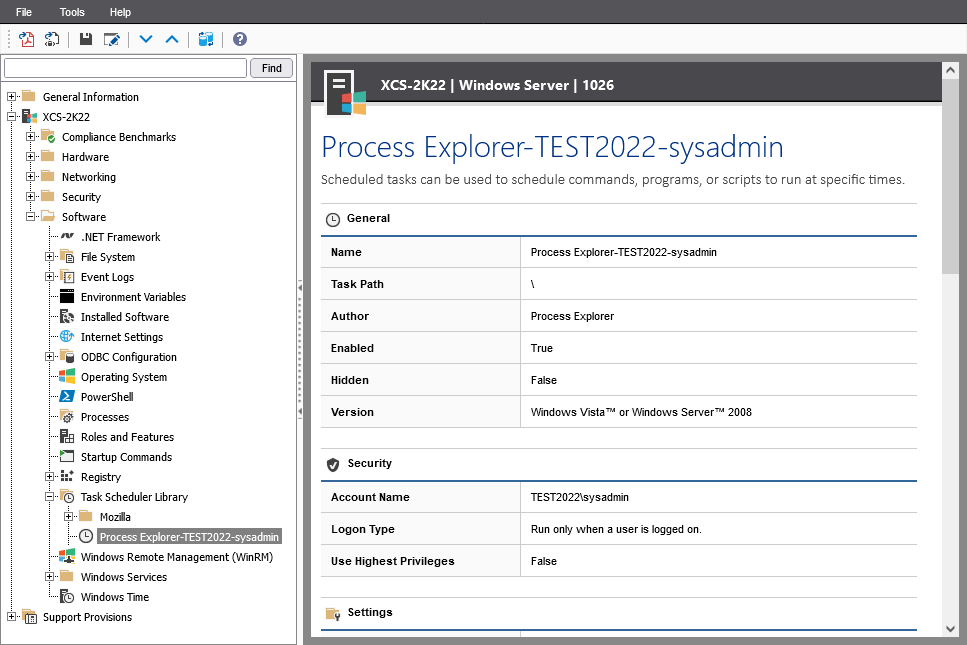Expand the Windows Services node
The image size is (967, 645).
[x=49, y=577]
